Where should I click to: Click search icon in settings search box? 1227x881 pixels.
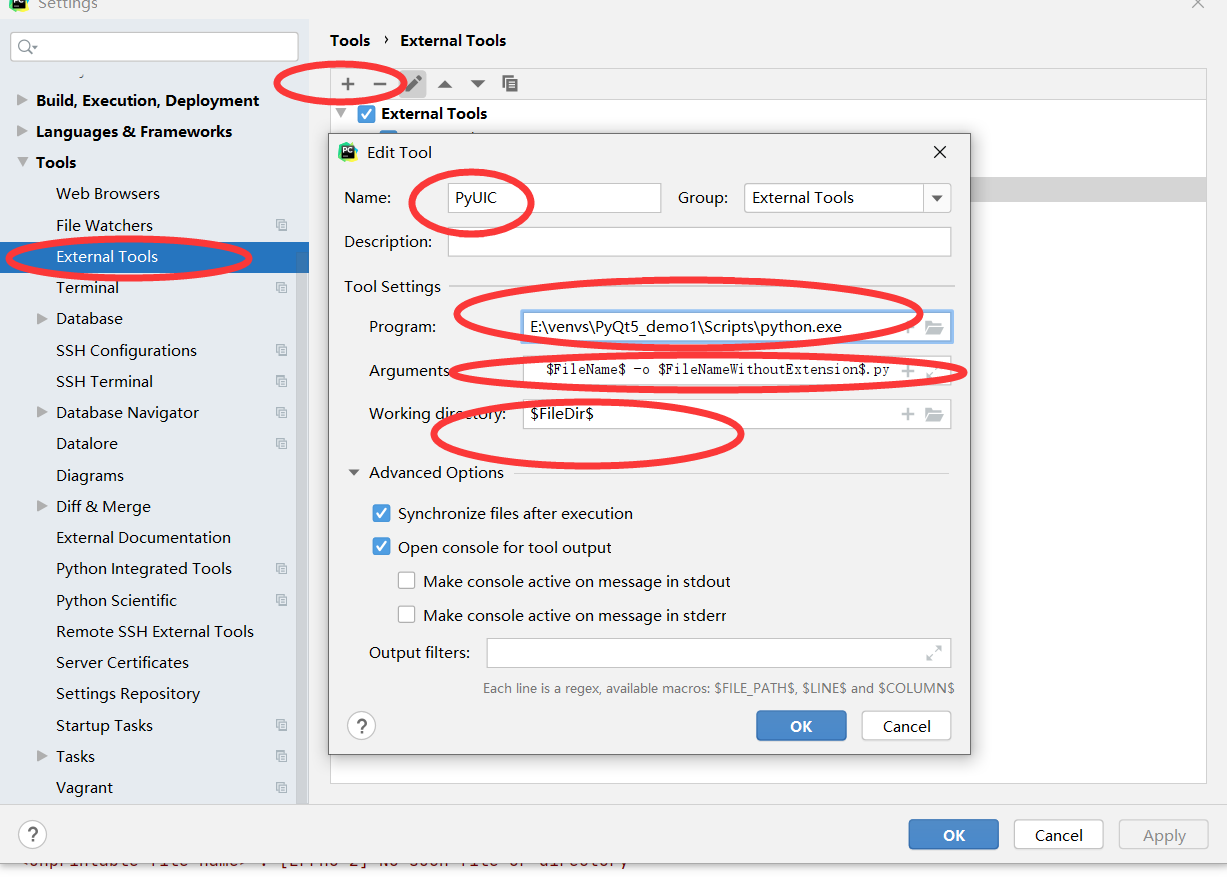click(x=28, y=47)
